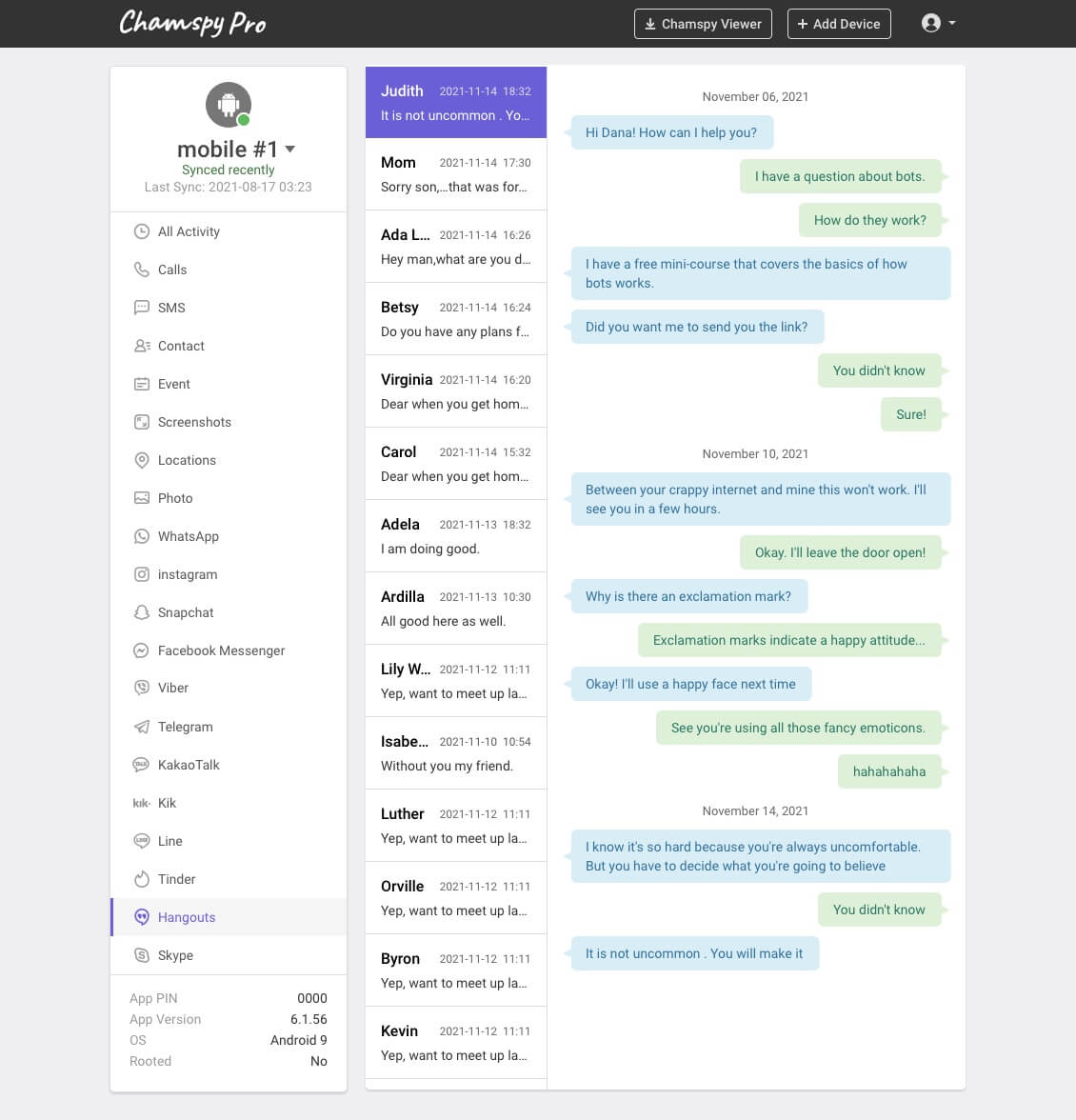Go to the Calls section
This screenshot has height=1120, width=1076.
[x=229, y=270]
